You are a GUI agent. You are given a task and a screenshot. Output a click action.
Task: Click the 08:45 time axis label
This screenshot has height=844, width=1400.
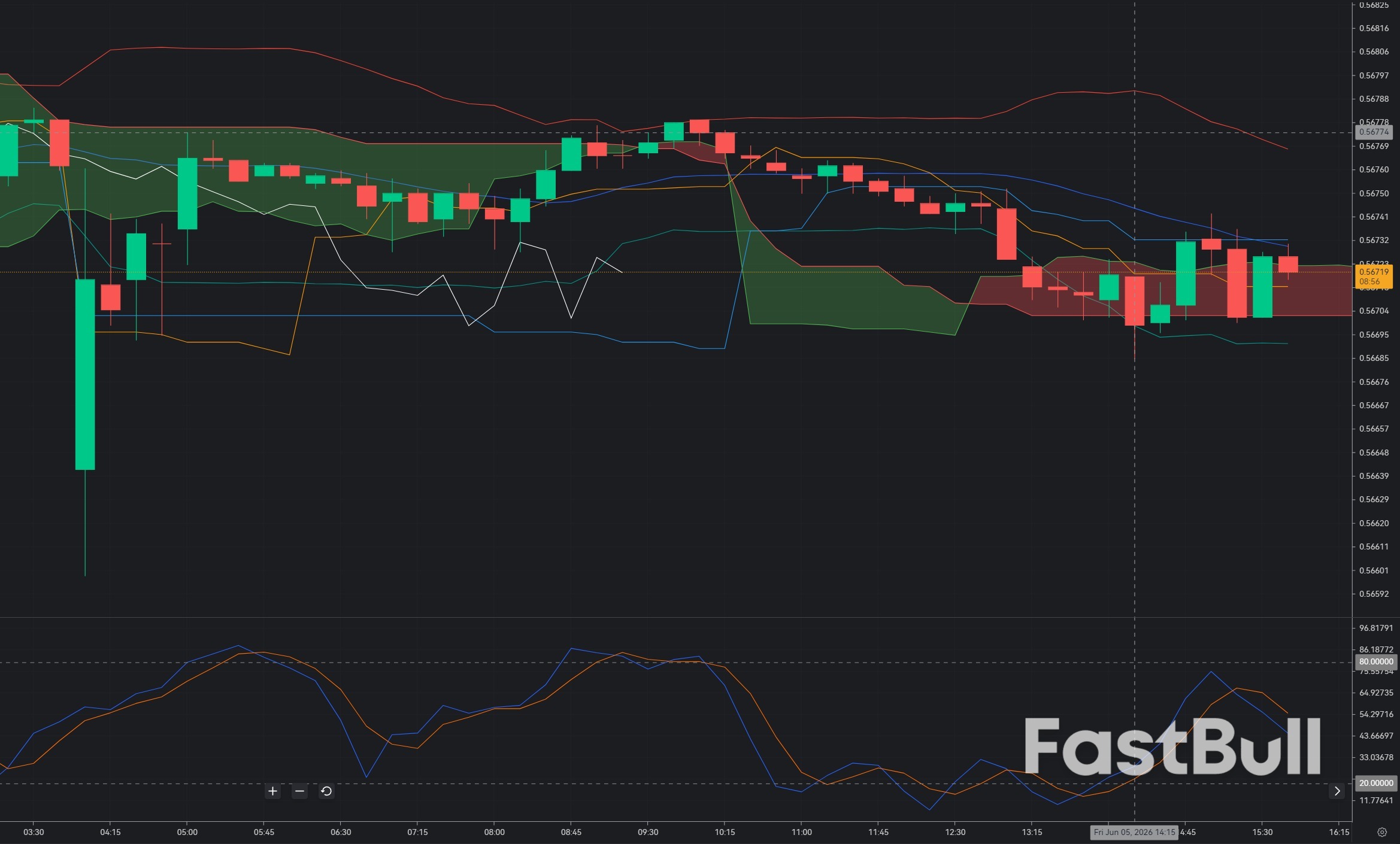pos(571,832)
